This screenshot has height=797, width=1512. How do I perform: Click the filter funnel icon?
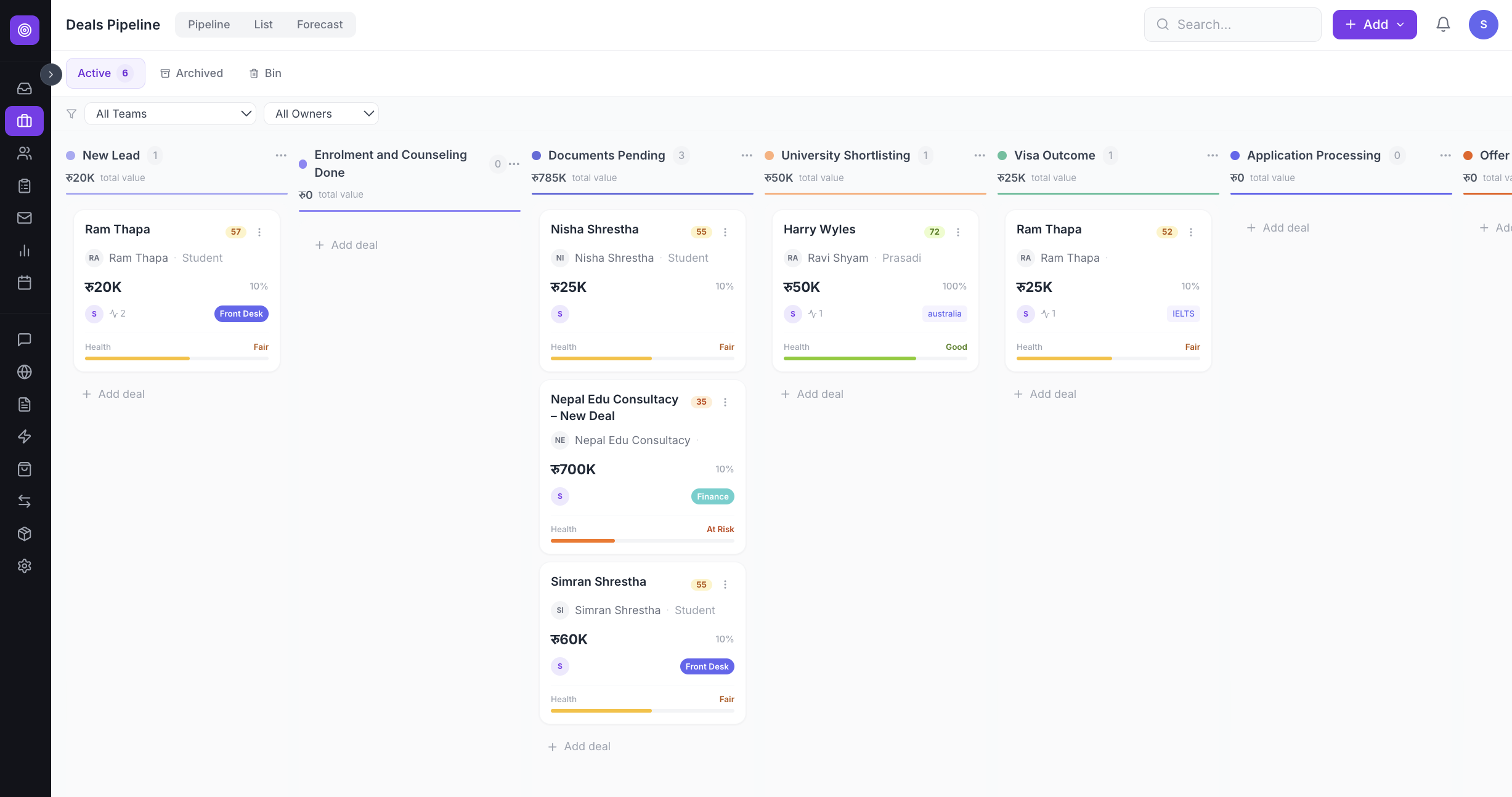(71, 114)
